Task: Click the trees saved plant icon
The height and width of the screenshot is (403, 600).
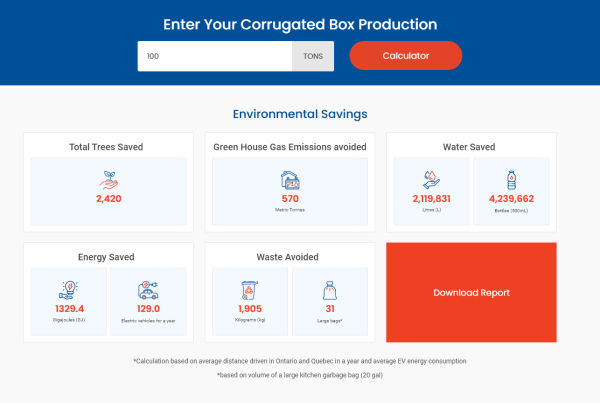Action: tap(108, 179)
